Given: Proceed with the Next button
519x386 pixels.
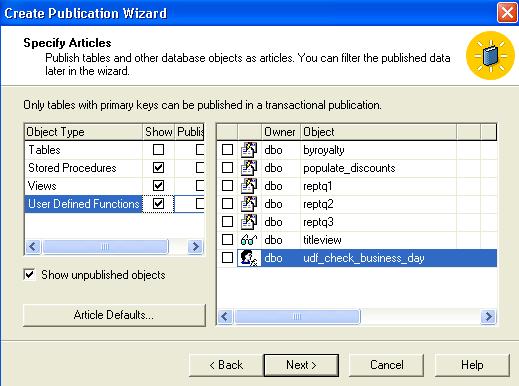Looking at the screenshot, I should [x=301, y=365].
